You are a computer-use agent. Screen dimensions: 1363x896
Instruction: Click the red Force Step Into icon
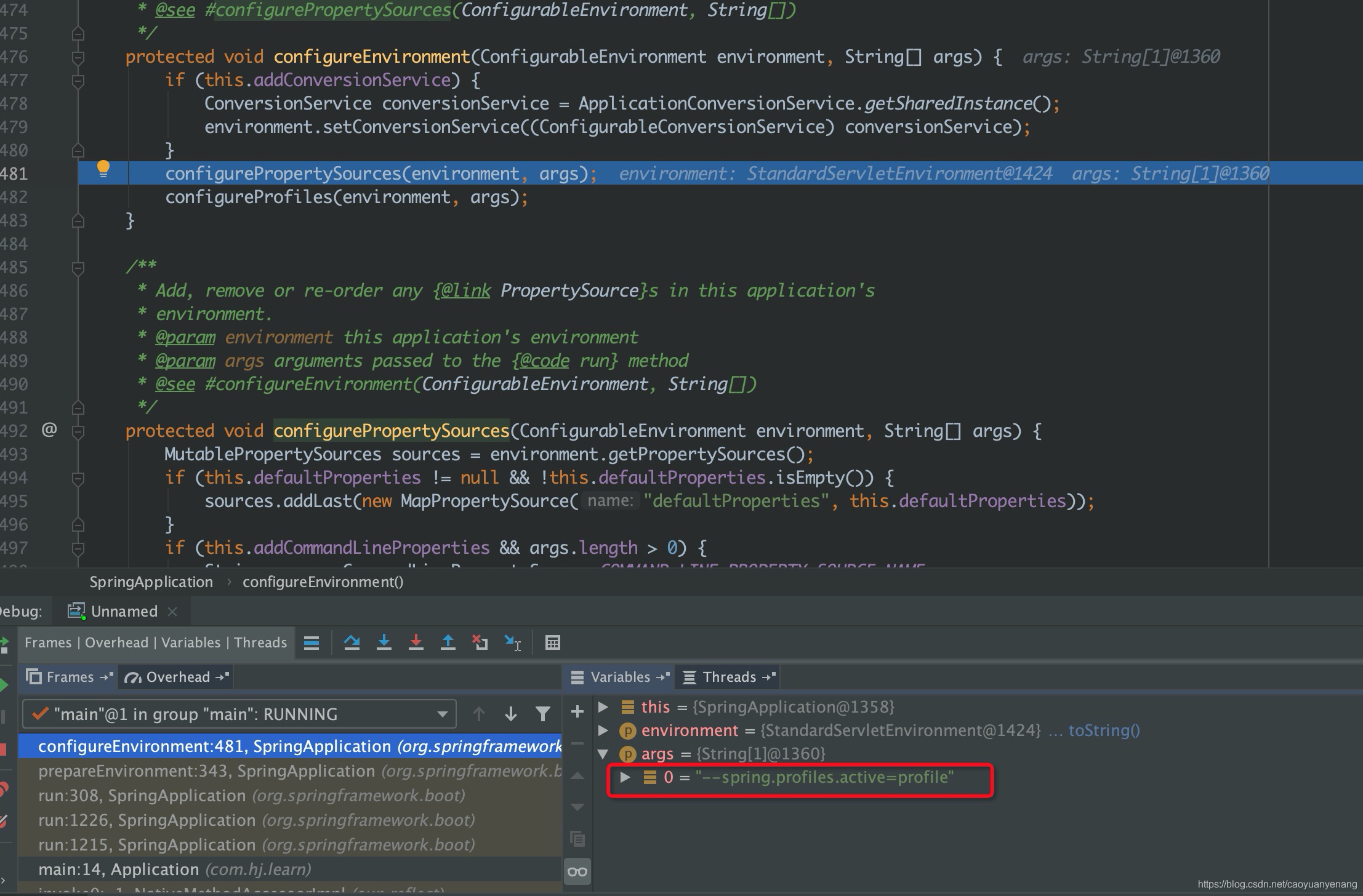416,642
